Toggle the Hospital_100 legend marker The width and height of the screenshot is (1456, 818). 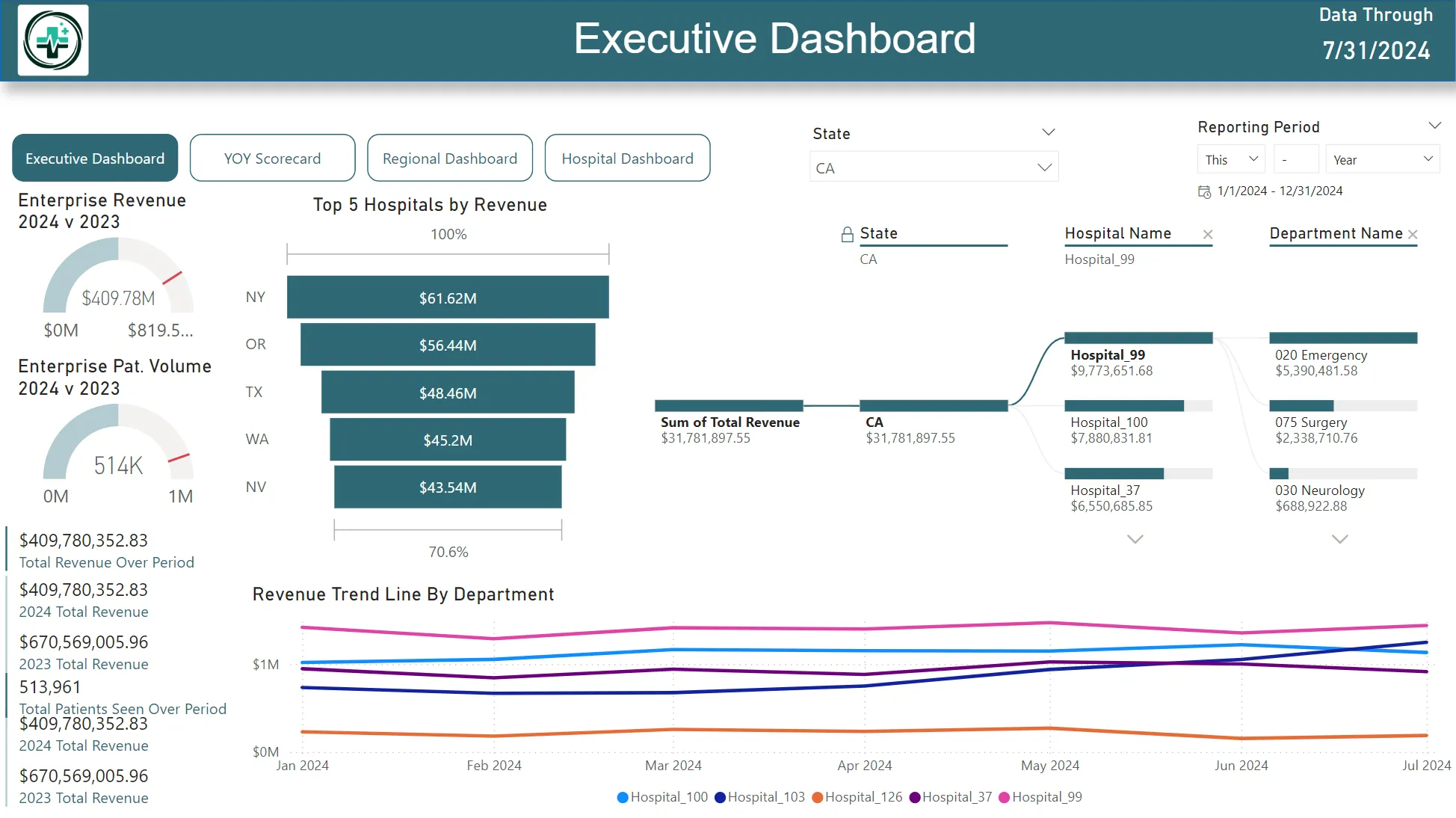pos(623,798)
